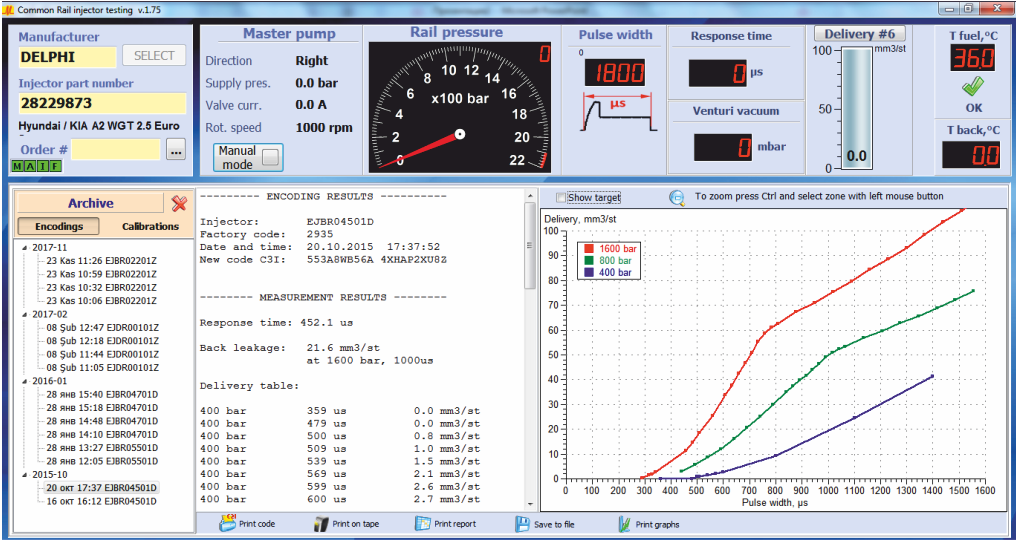
Task: Collapse the 2017-11 archive group
Action: pos(25,248)
